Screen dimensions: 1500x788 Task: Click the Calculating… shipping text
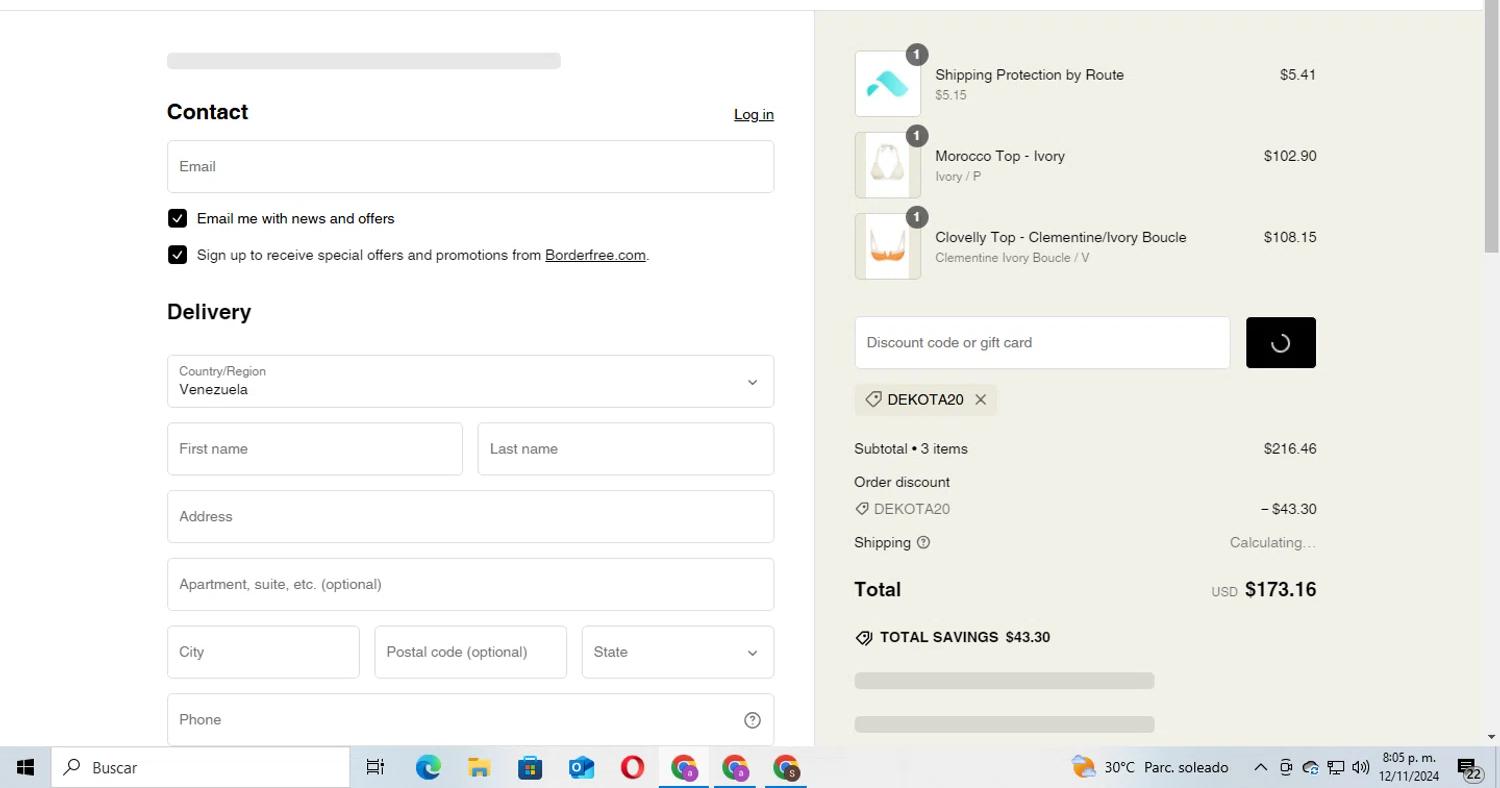[x=1273, y=543]
